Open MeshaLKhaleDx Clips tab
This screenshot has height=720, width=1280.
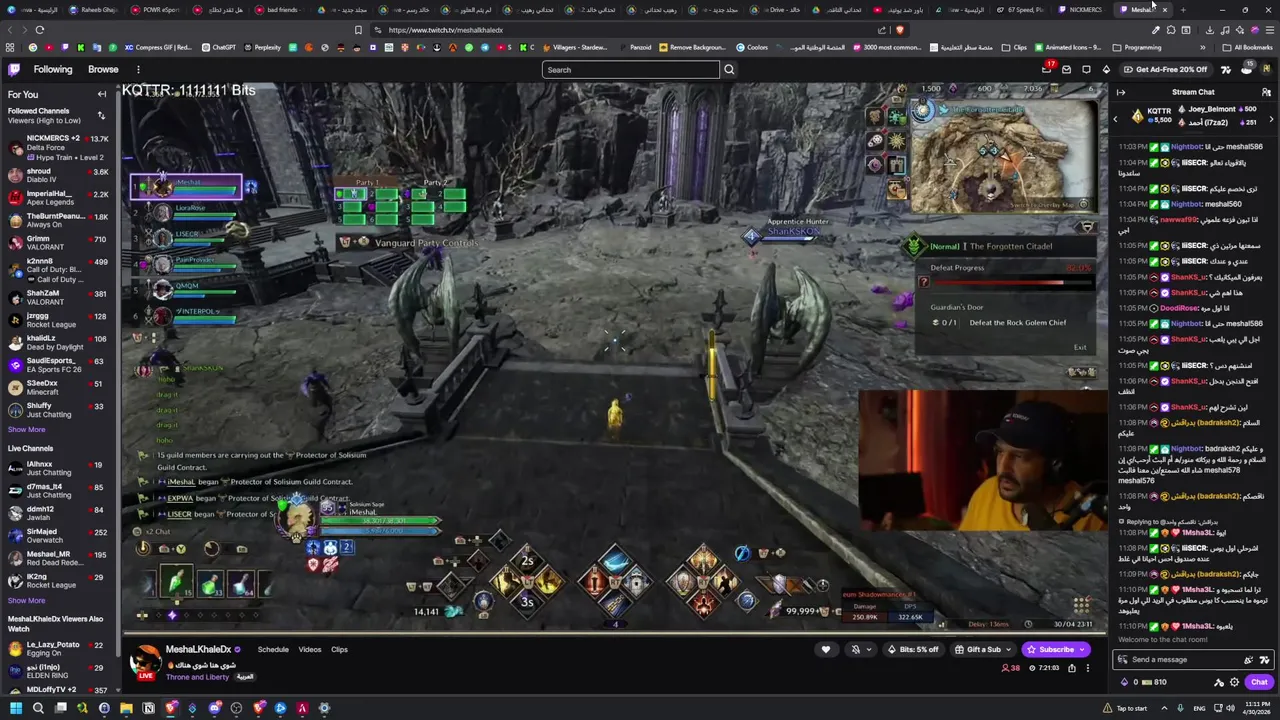pos(340,649)
